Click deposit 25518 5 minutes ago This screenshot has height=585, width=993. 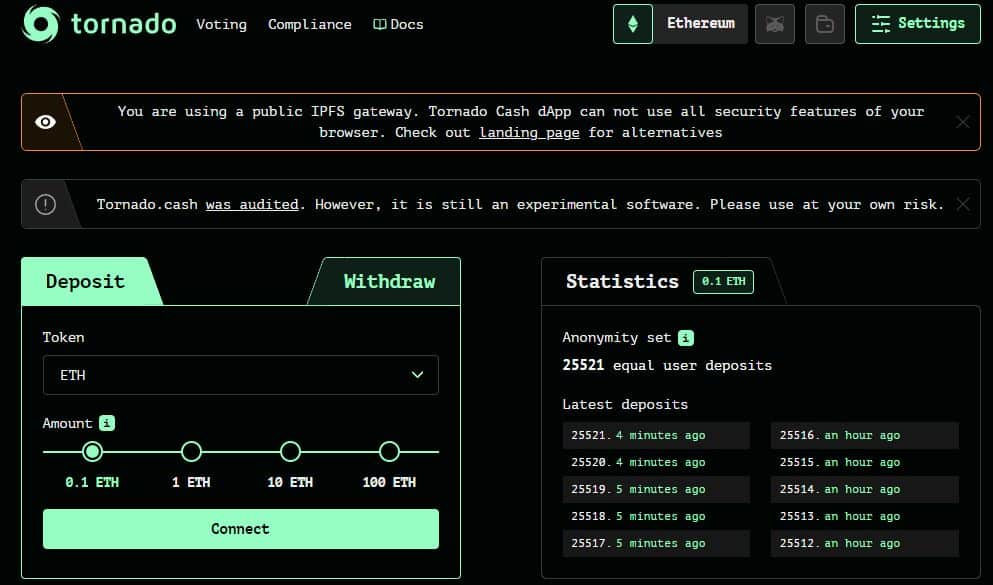[656, 517]
